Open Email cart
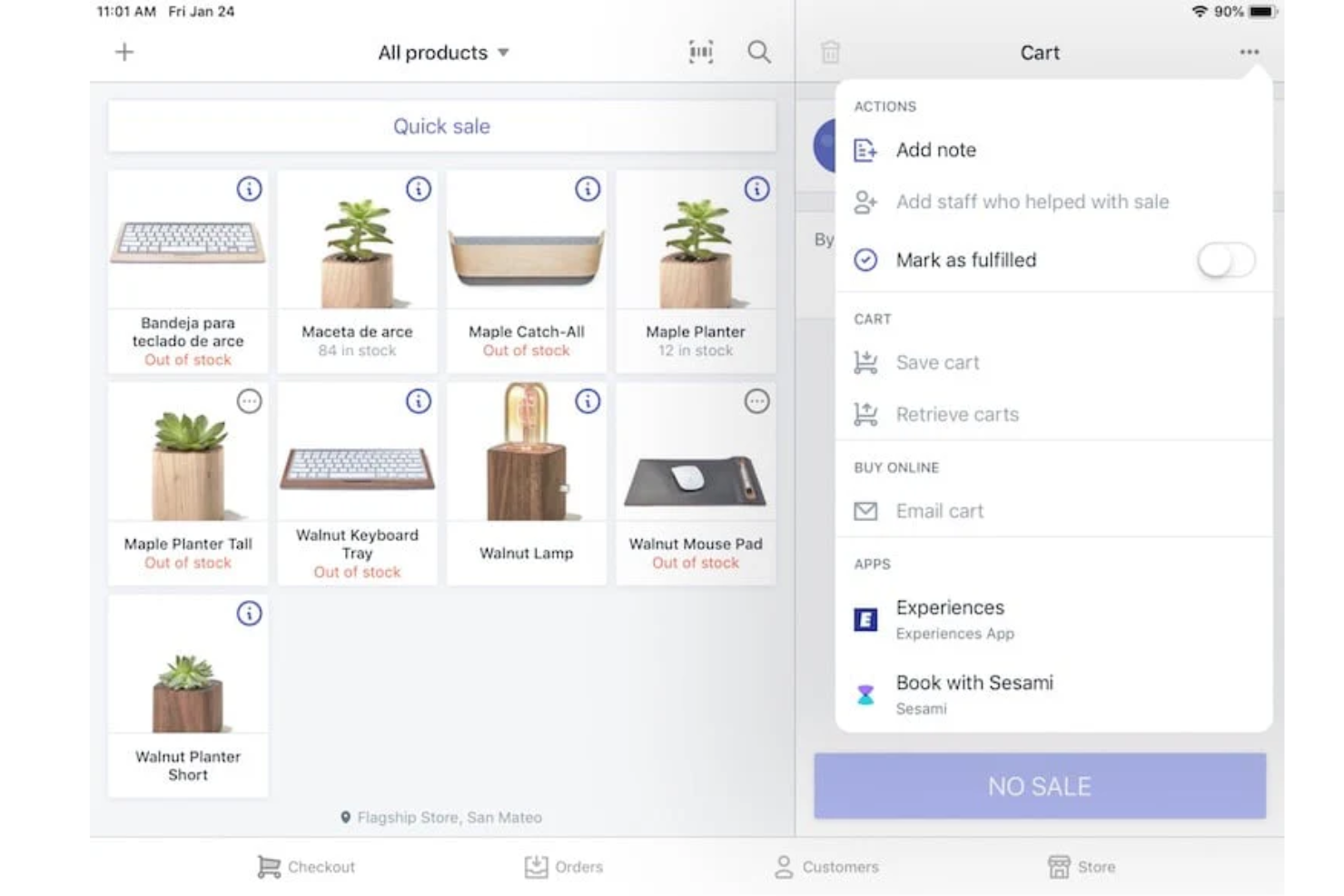The image size is (1344, 896). click(939, 510)
